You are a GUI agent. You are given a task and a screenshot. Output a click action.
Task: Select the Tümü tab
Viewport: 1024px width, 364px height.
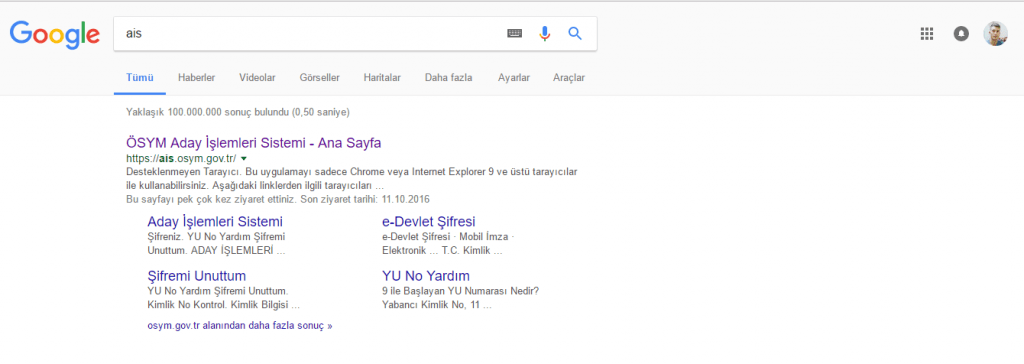click(x=140, y=78)
